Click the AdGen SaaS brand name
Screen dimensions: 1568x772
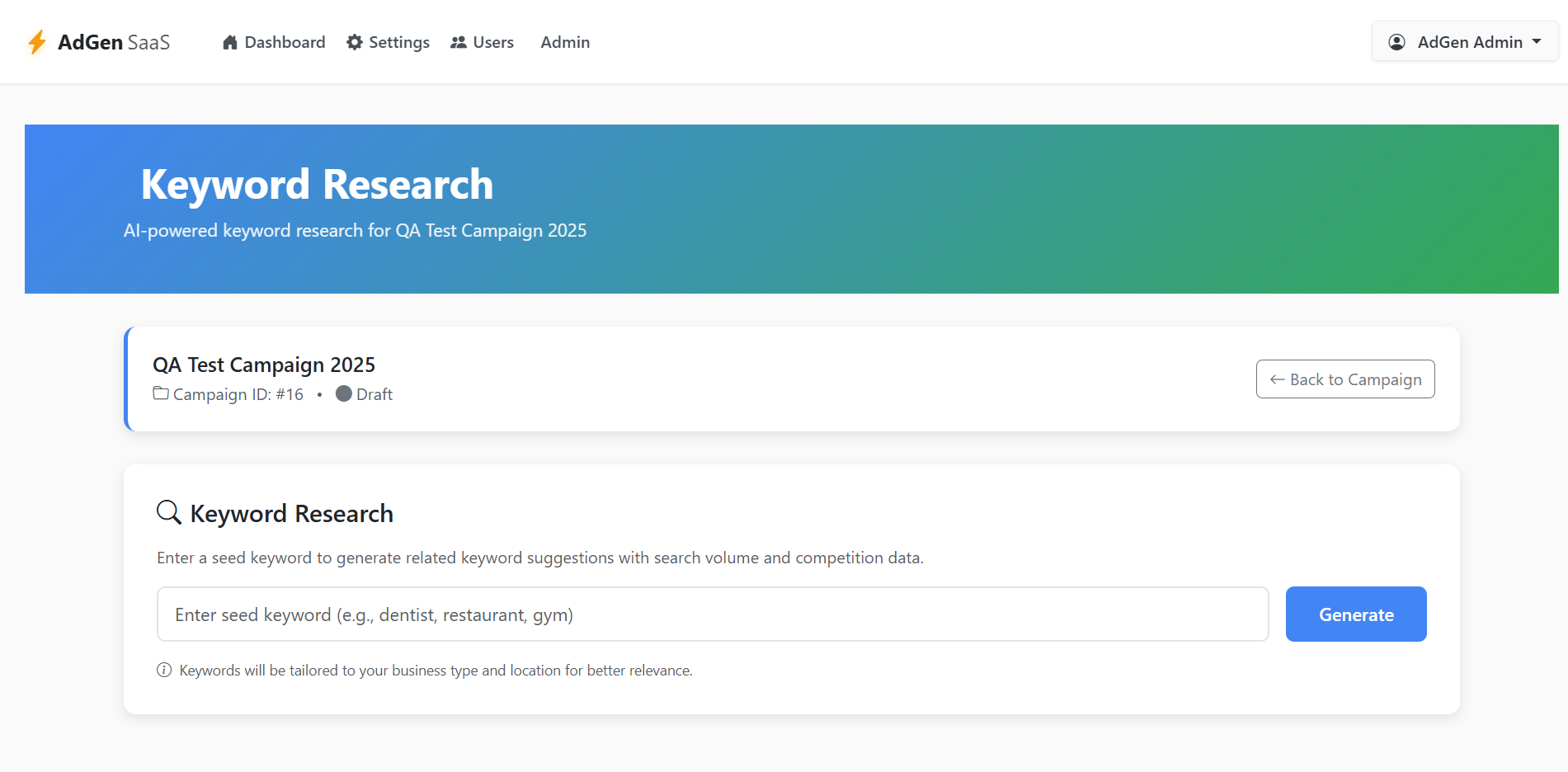point(114,42)
